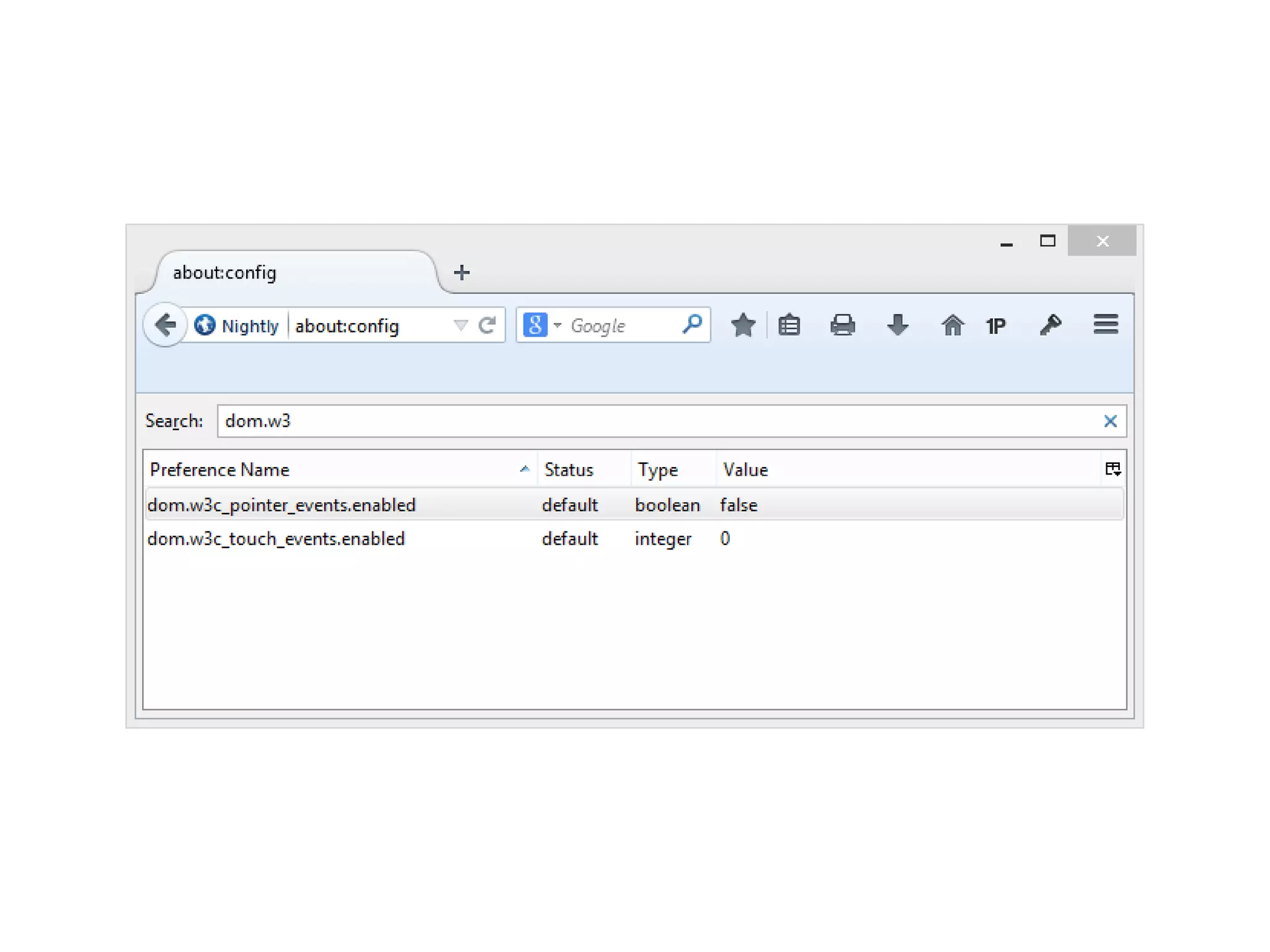Go to the home page icon
This screenshot has width=1270, height=952.
click(952, 325)
